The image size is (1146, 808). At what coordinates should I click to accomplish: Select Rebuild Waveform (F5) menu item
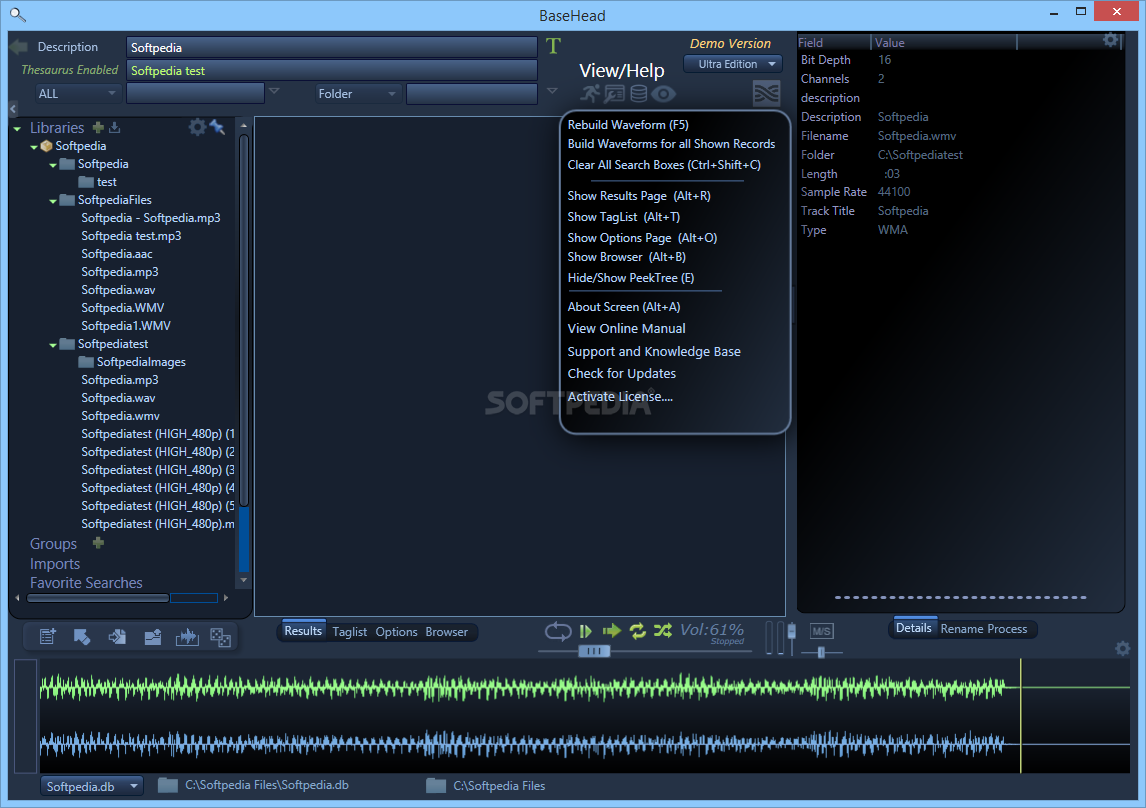point(628,125)
